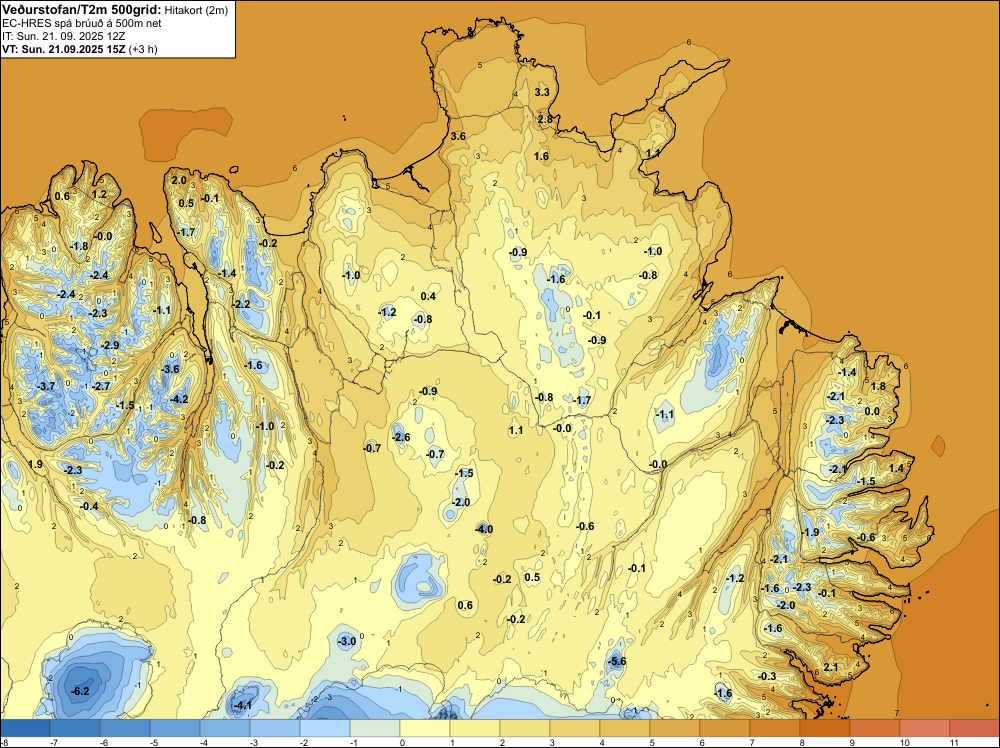
Task: Click the legend scale label 11
Action: coord(954,742)
